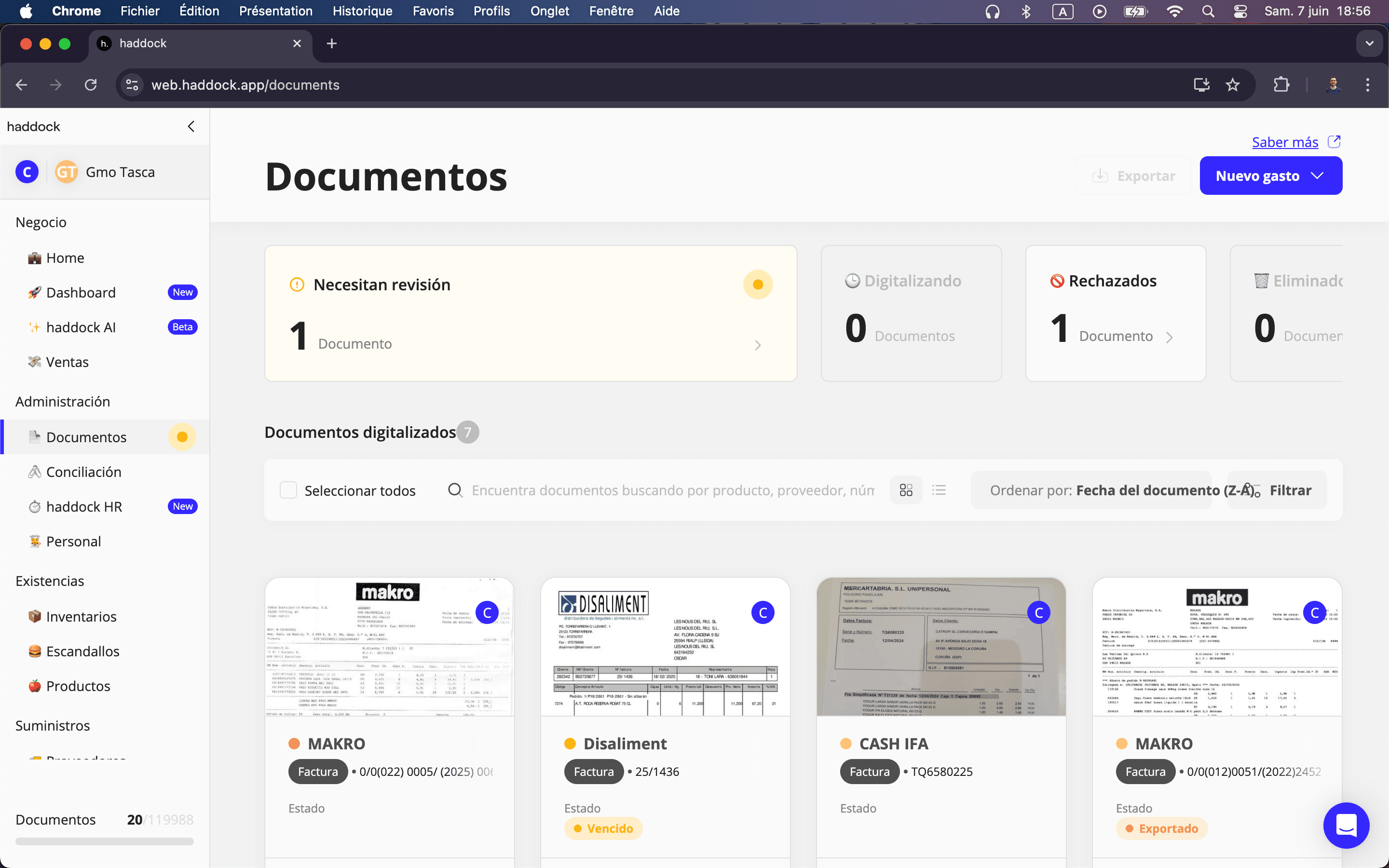The image size is (1389, 868).
Task: Toggle bookmark star in the address bar
Action: pyautogui.click(x=1232, y=84)
